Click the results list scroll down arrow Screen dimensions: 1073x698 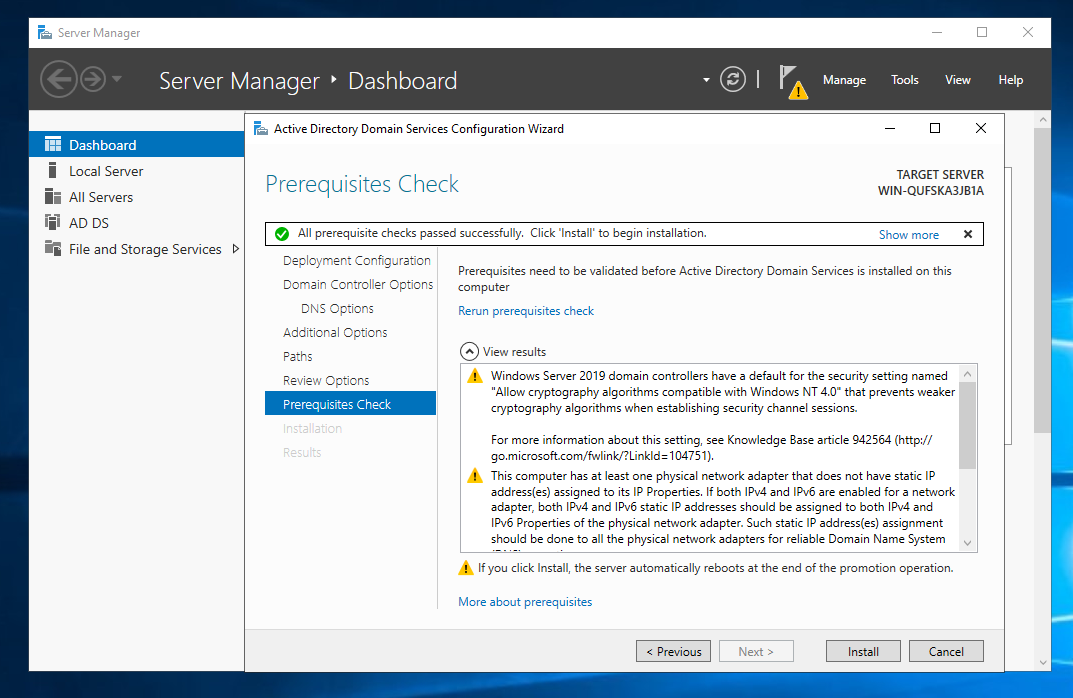click(x=967, y=543)
